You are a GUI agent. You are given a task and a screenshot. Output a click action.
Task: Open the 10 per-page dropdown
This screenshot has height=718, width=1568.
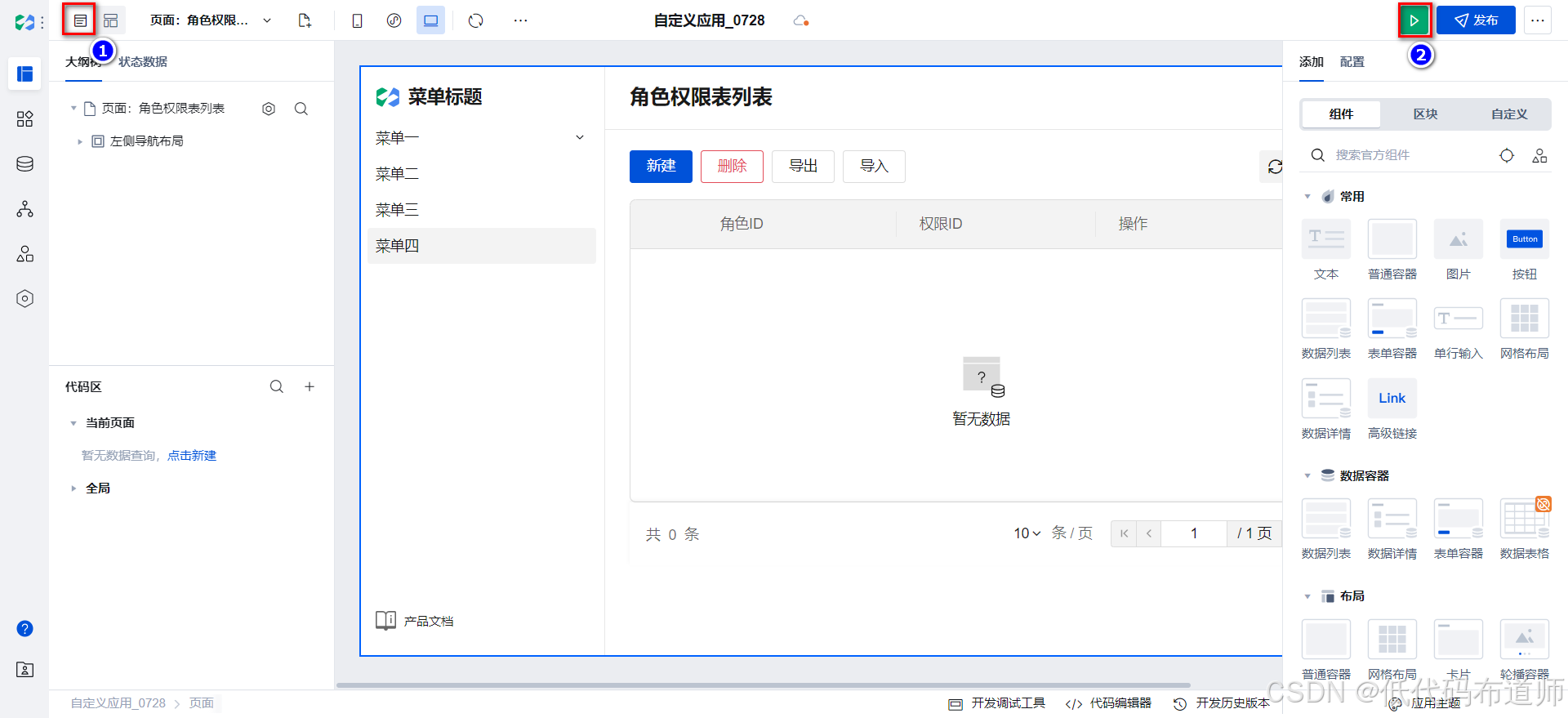pyautogui.click(x=1027, y=533)
